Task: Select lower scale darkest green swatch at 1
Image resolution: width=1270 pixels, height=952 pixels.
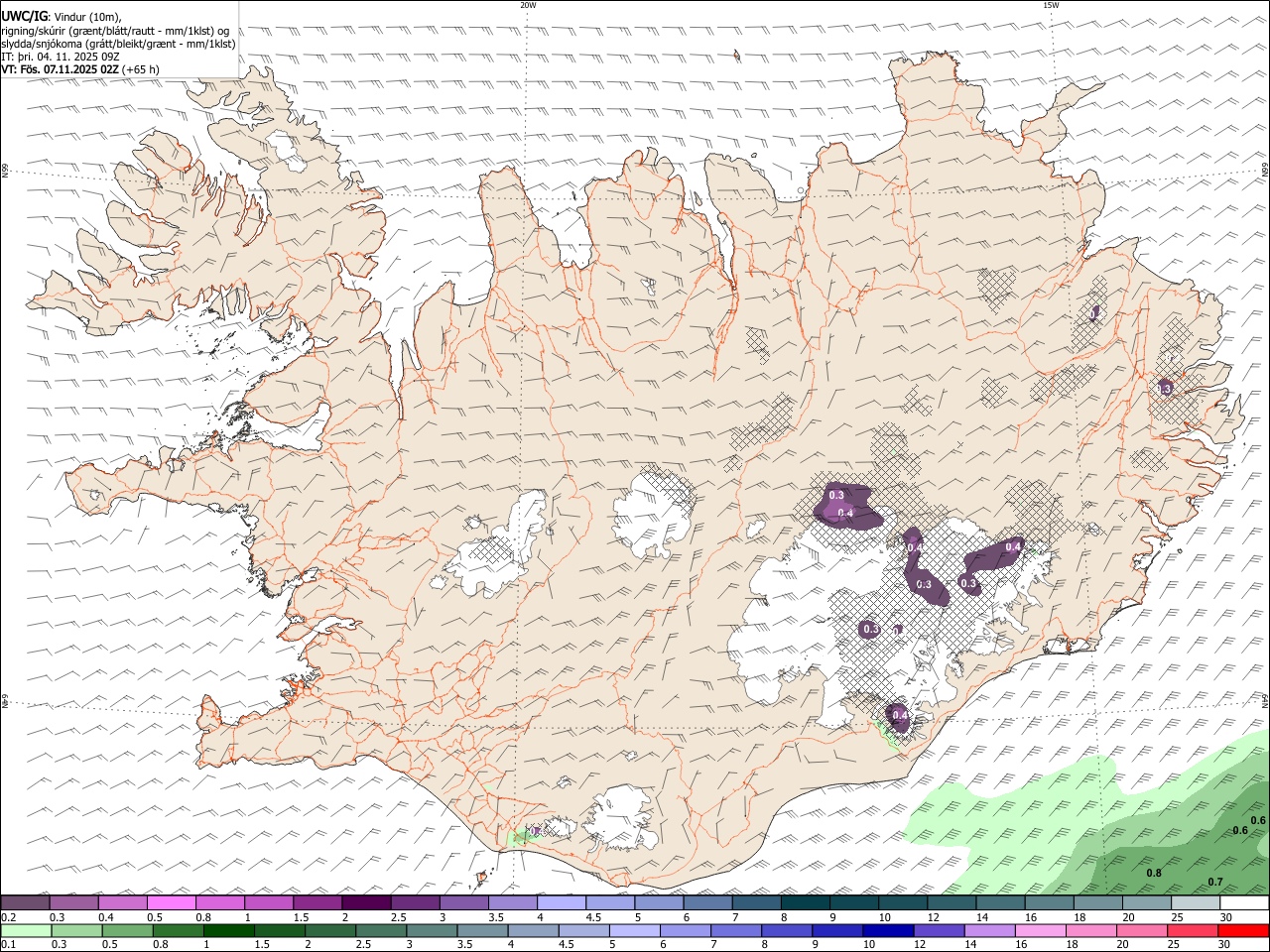Action: [228, 931]
